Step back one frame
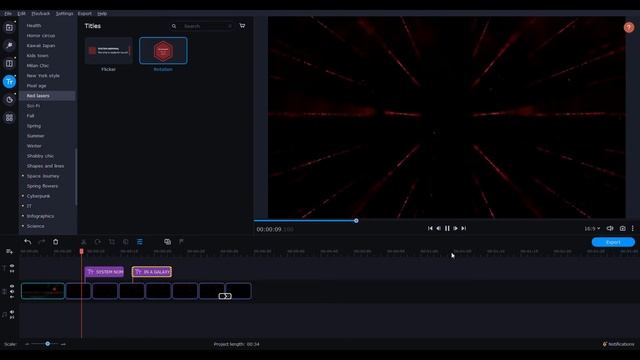640x360 pixels. 438,229
